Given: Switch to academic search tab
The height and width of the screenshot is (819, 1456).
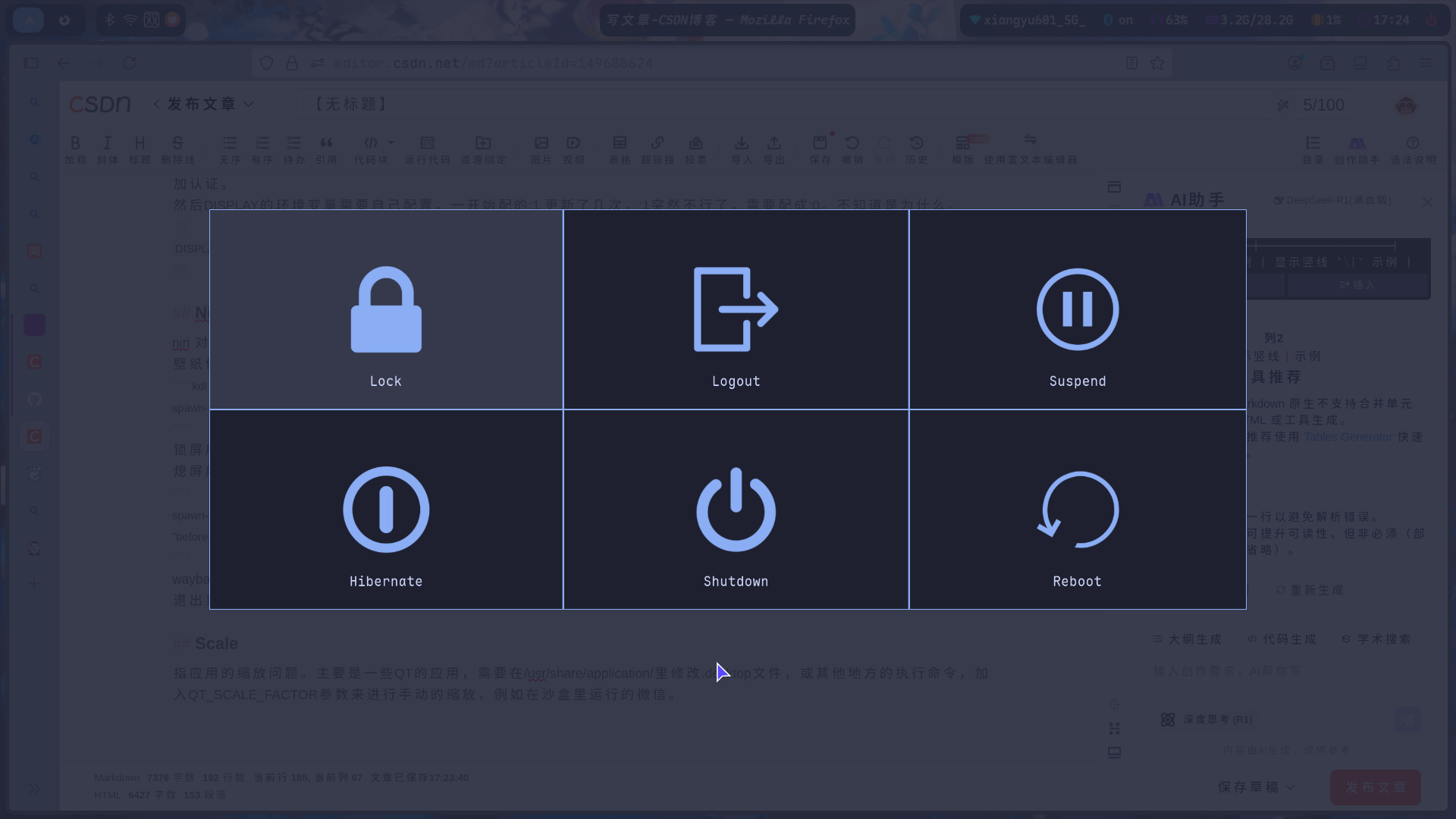Looking at the screenshot, I should (1376, 639).
